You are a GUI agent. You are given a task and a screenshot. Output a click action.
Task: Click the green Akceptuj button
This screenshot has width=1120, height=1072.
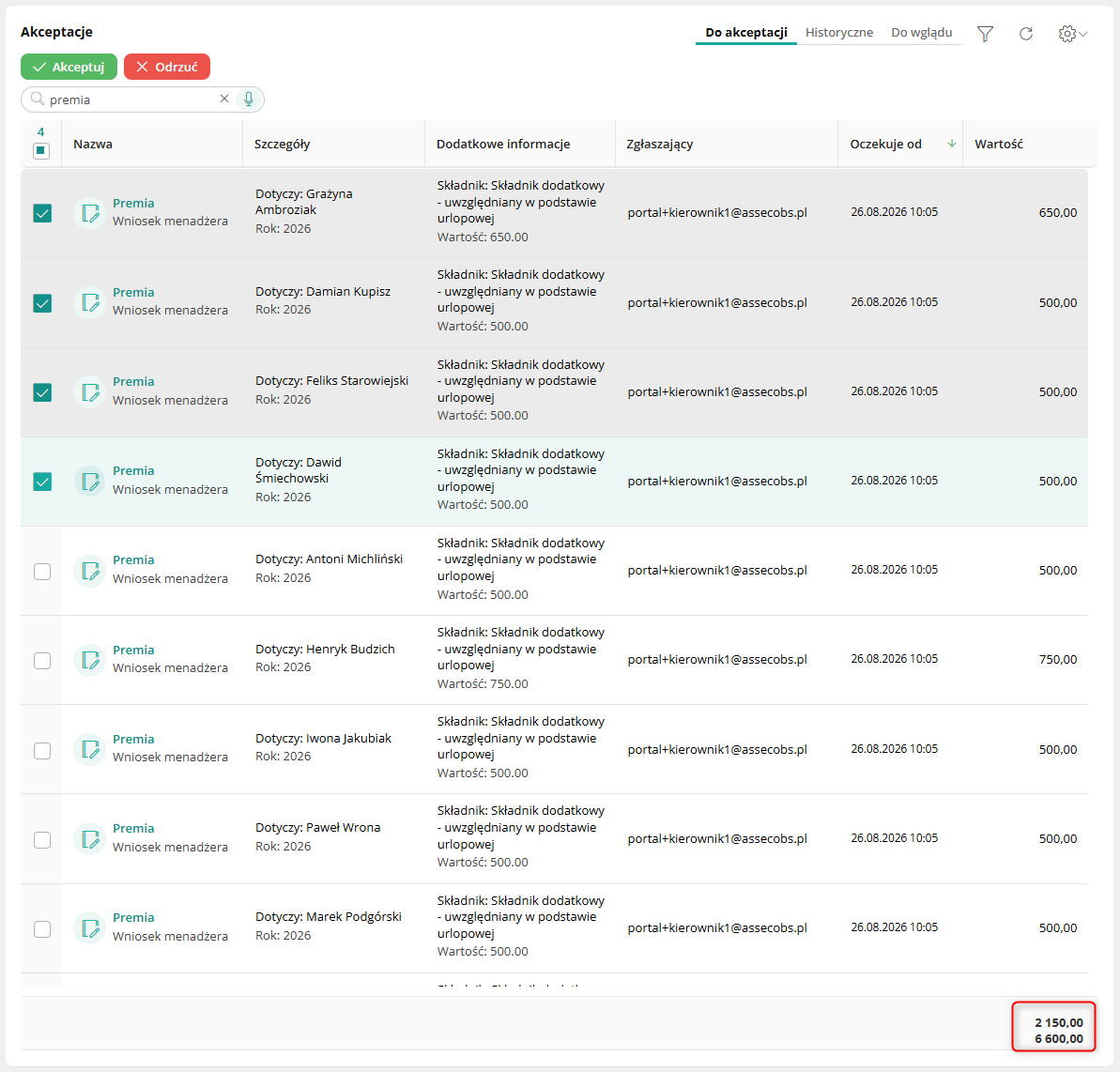click(x=69, y=67)
